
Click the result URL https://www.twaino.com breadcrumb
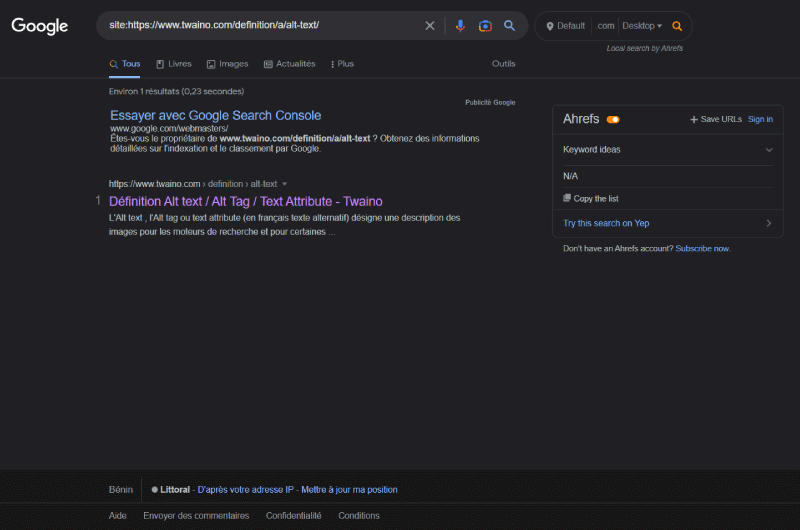[155, 184]
